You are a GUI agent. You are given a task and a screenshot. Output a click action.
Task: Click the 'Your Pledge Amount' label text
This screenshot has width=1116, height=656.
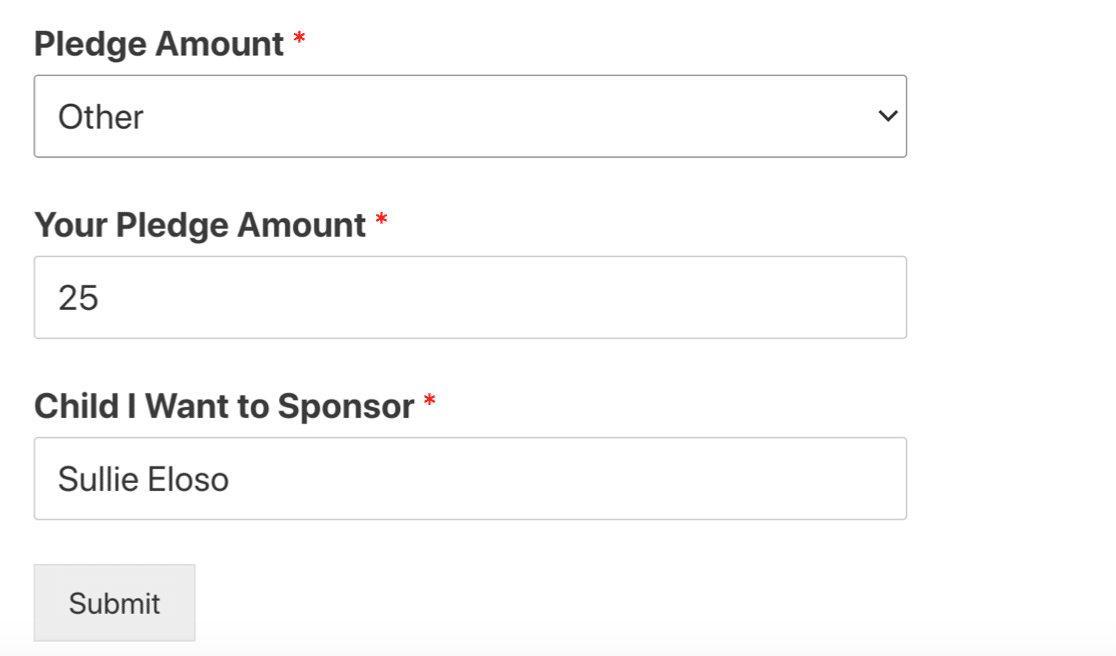click(x=200, y=225)
